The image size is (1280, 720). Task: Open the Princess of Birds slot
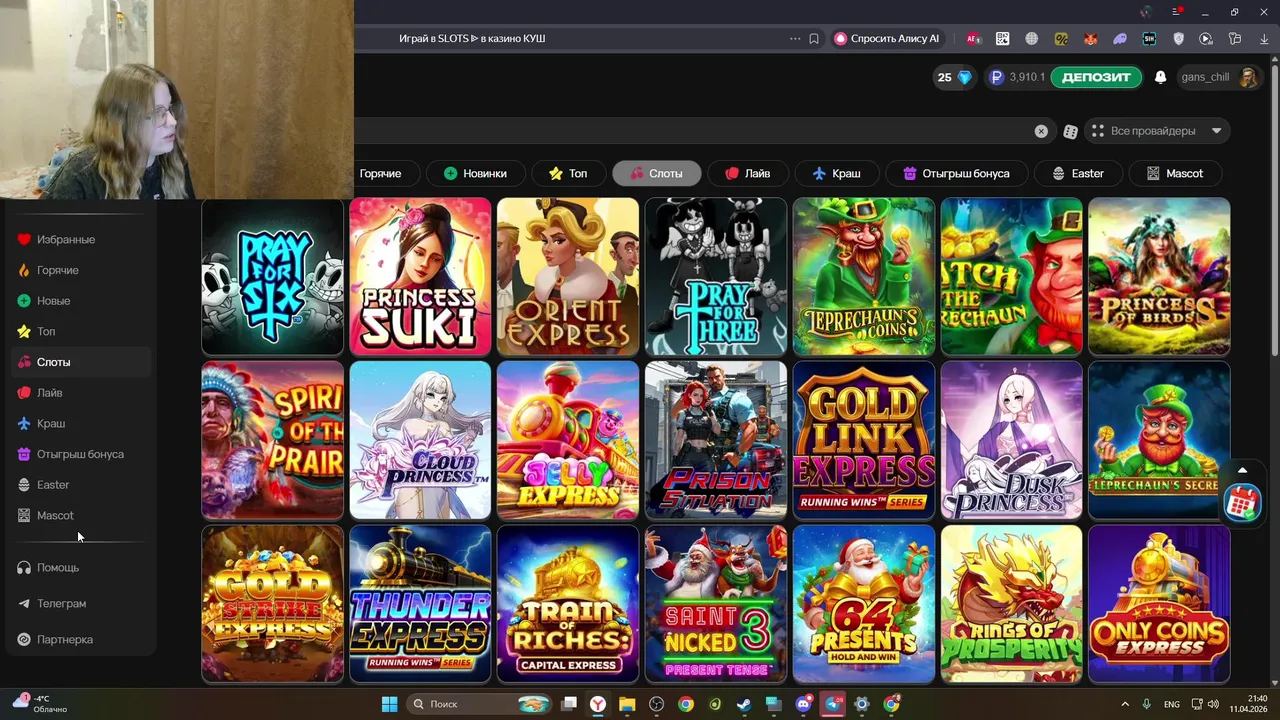point(1159,277)
